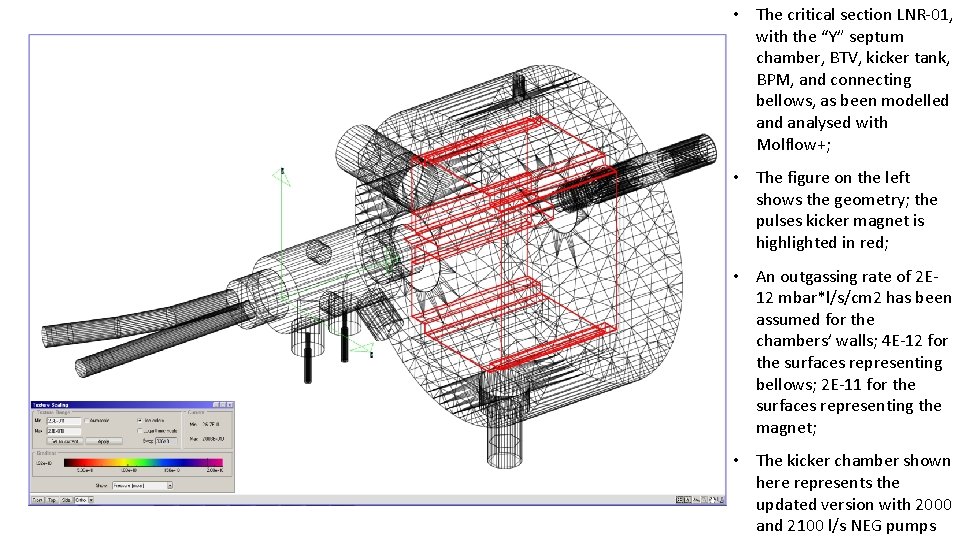The width and height of the screenshot is (960, 540).
Task: Click the Set to current button
Action: 64,441
